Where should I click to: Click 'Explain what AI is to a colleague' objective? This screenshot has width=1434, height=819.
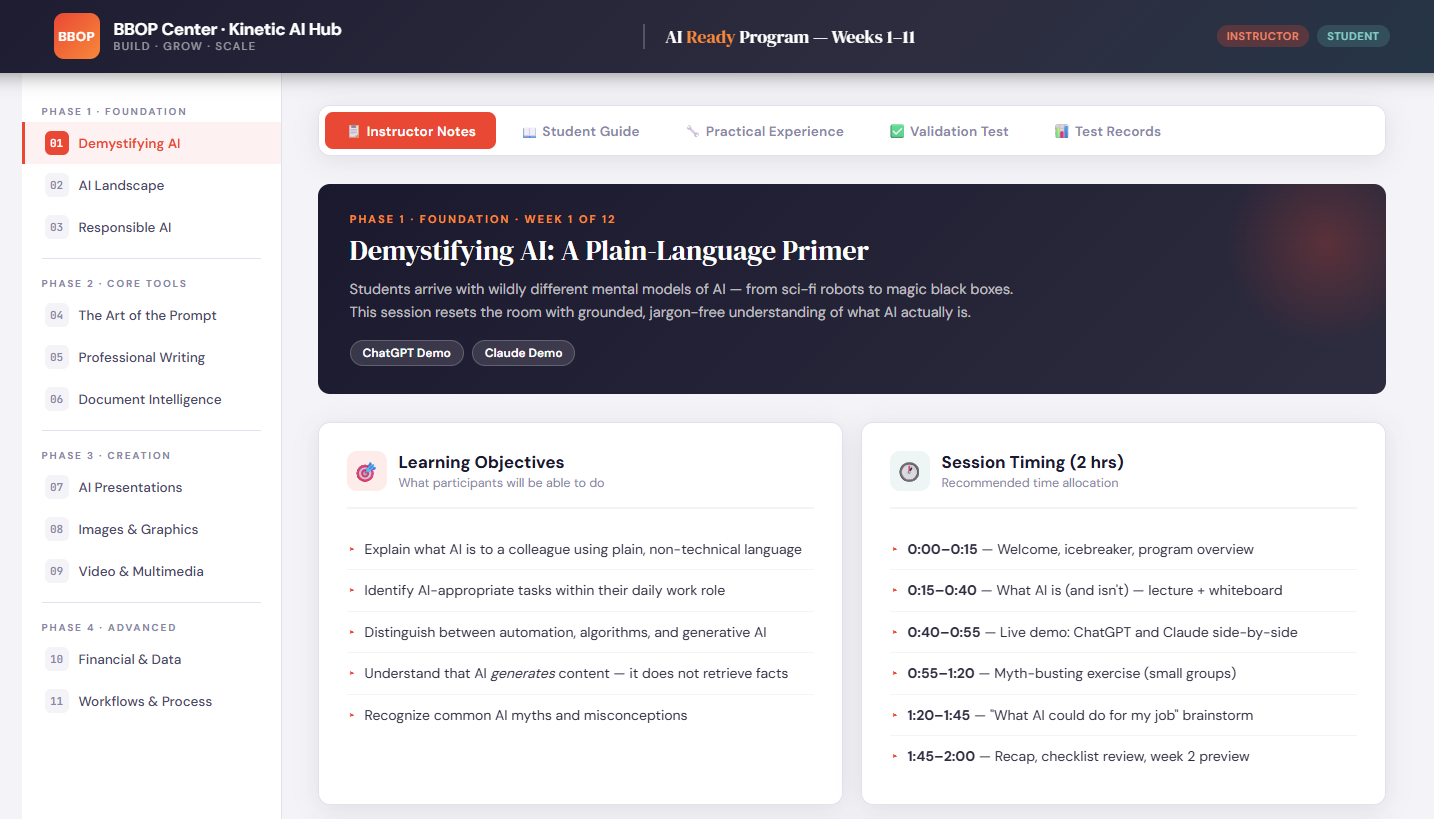[x=580, y=549]
